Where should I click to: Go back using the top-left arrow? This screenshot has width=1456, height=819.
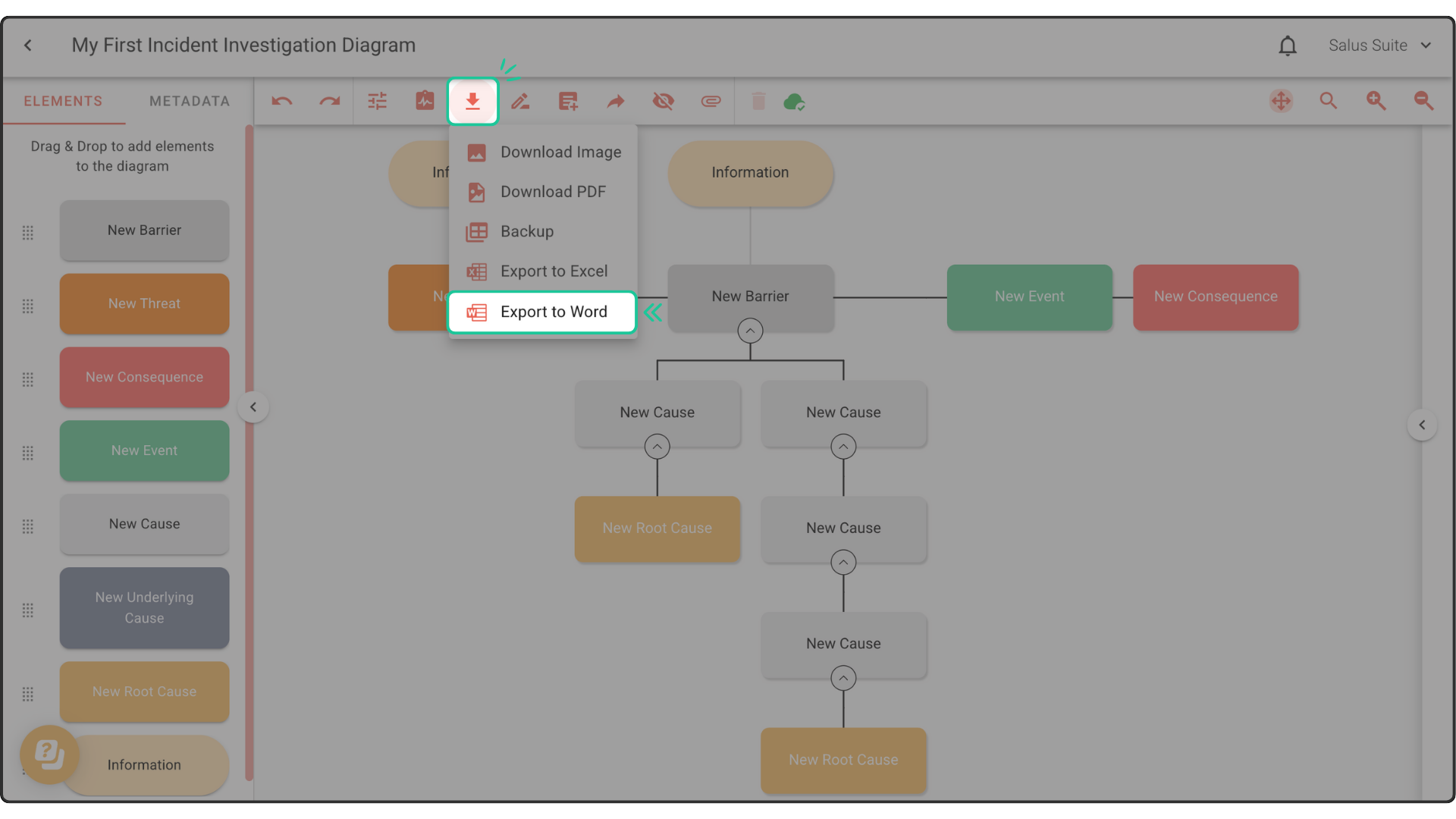point(28,45)
